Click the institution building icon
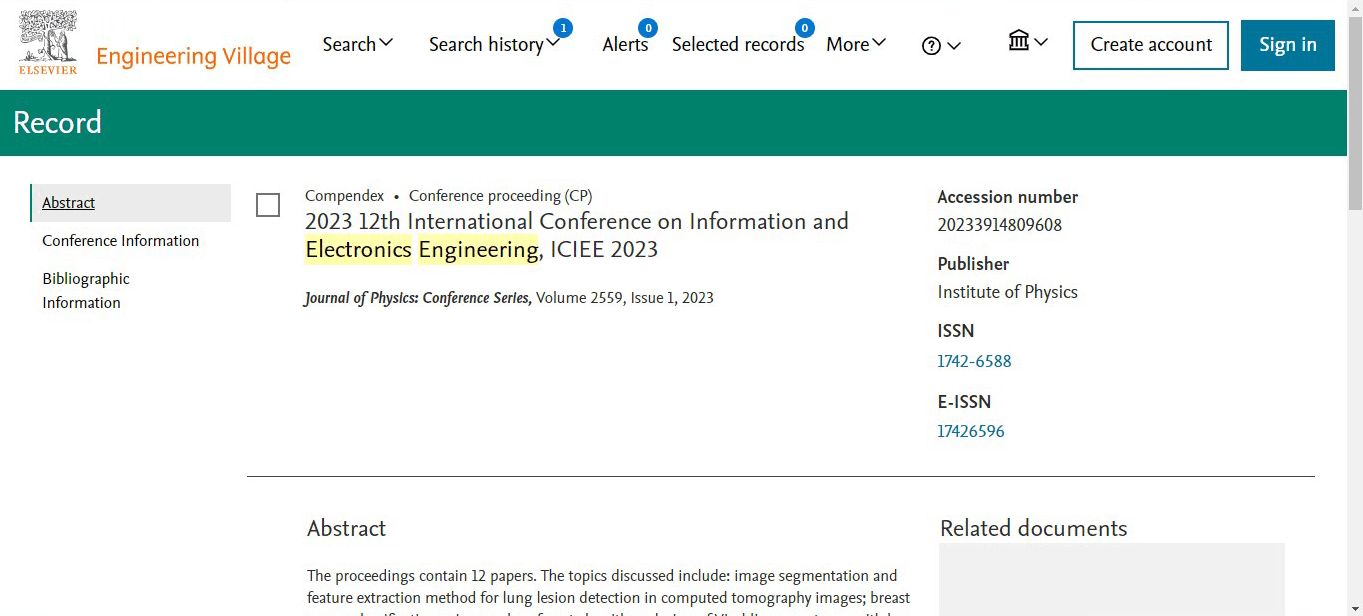Screen dimensions: 1363x616 pyautogui.click(x=1019, y=41)
